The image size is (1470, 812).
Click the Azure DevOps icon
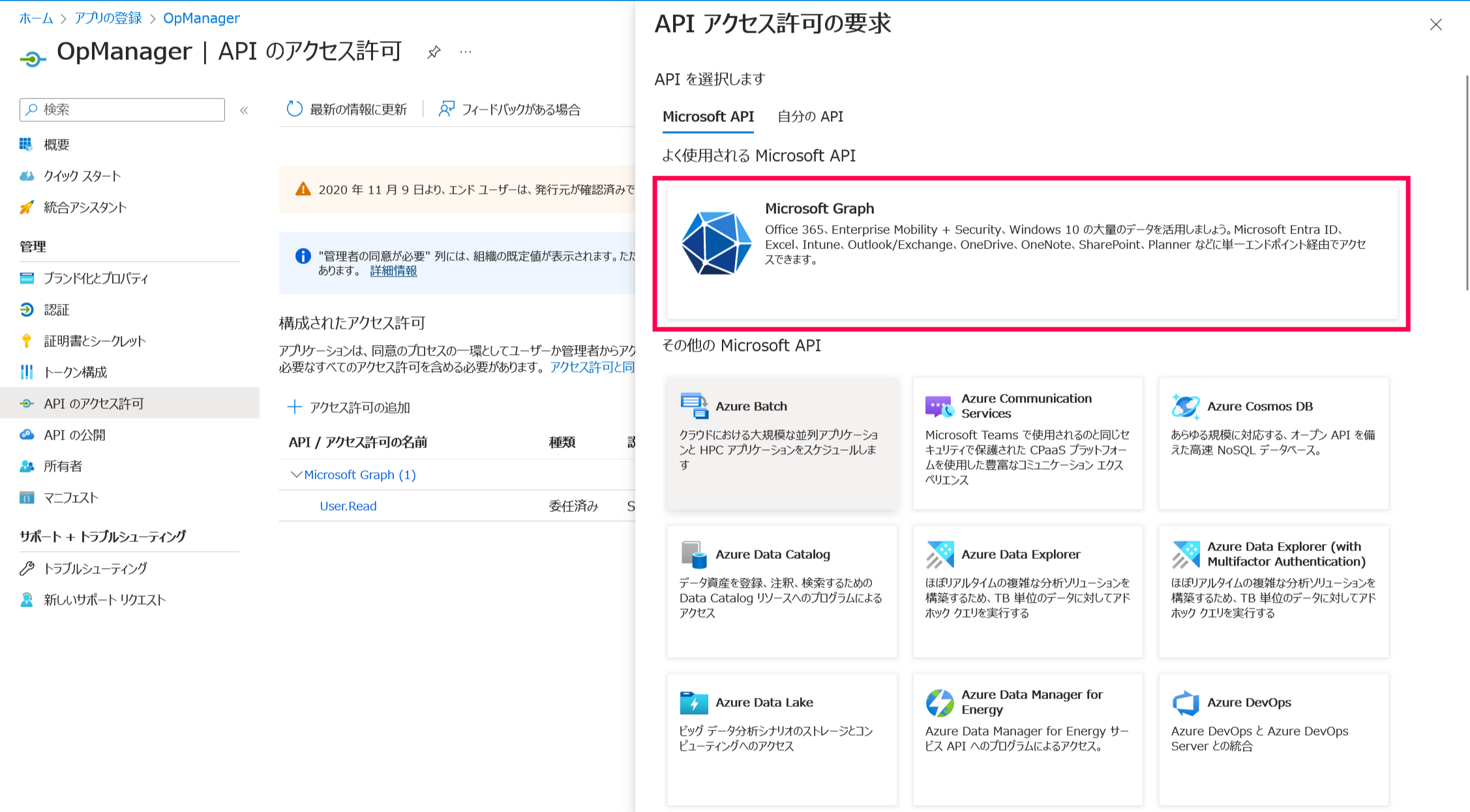tap(1186, 702)
